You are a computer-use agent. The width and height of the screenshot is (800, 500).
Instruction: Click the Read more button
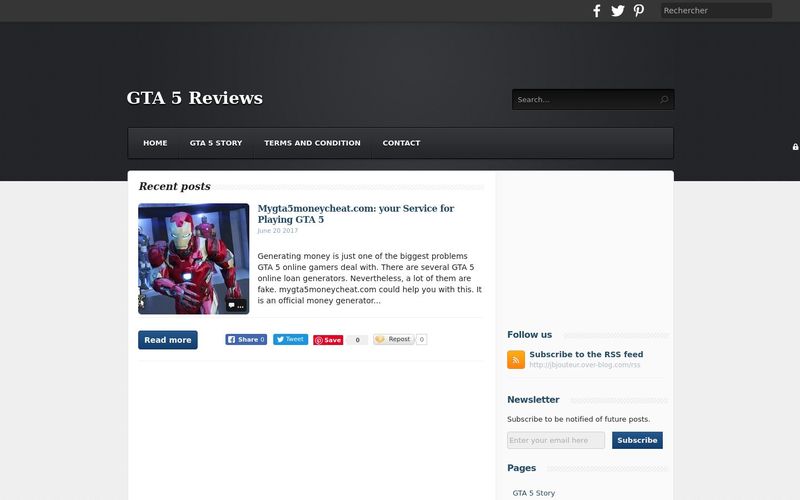click(168, 340)
